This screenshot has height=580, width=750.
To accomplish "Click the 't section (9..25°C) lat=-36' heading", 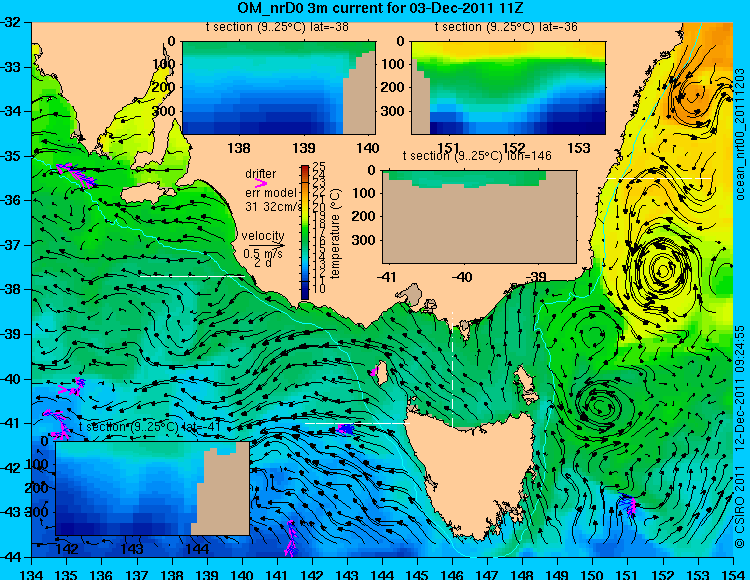I will (506, 27).
